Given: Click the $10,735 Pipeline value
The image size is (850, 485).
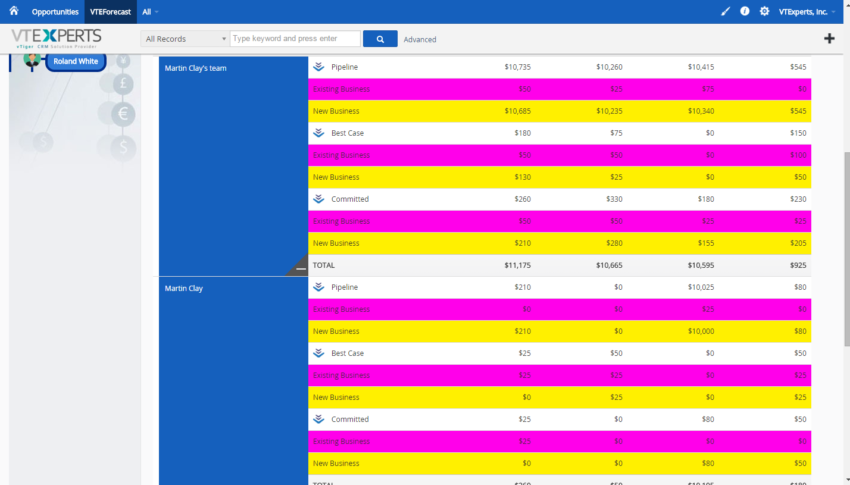Looking at the screenshot, I should (x=517, y=67).
